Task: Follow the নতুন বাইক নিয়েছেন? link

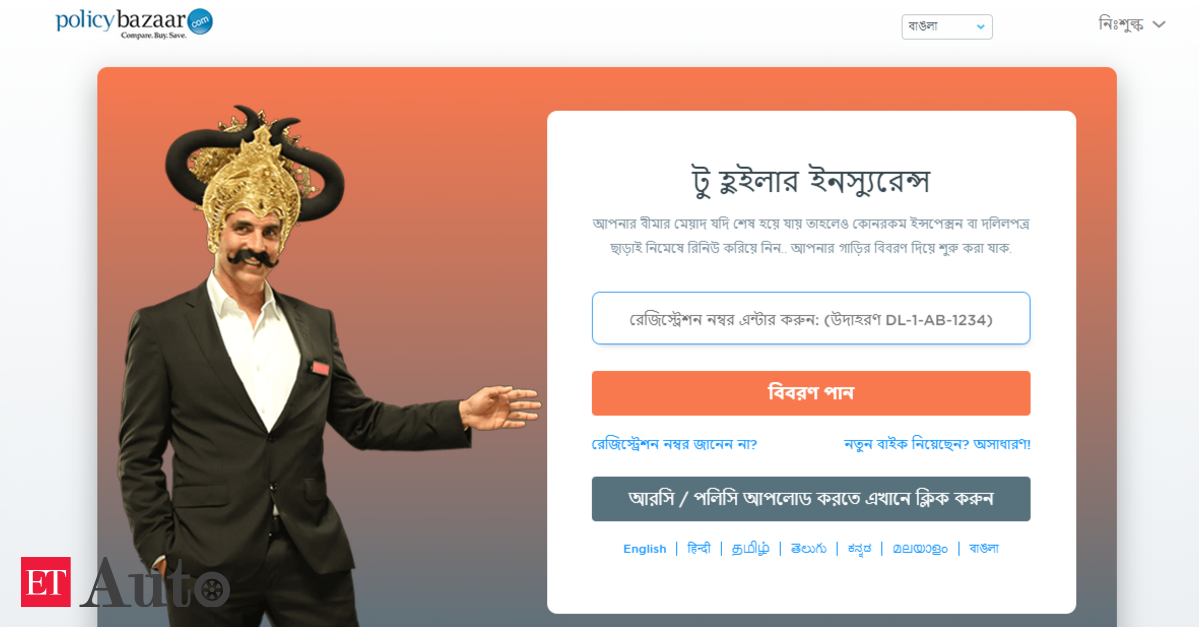Action: [937, 443]
